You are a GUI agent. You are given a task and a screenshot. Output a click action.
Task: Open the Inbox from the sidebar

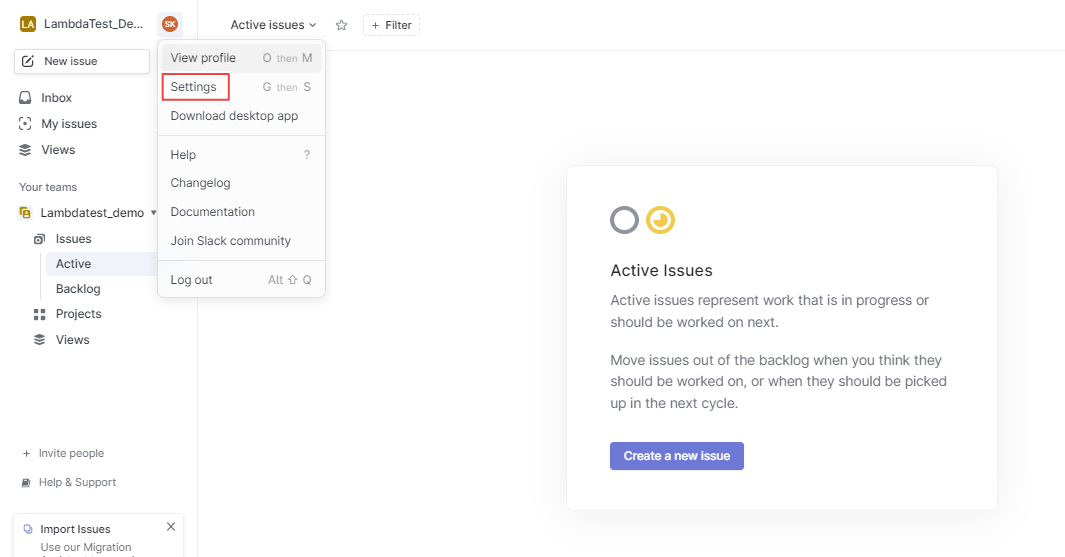click(56, 98)
